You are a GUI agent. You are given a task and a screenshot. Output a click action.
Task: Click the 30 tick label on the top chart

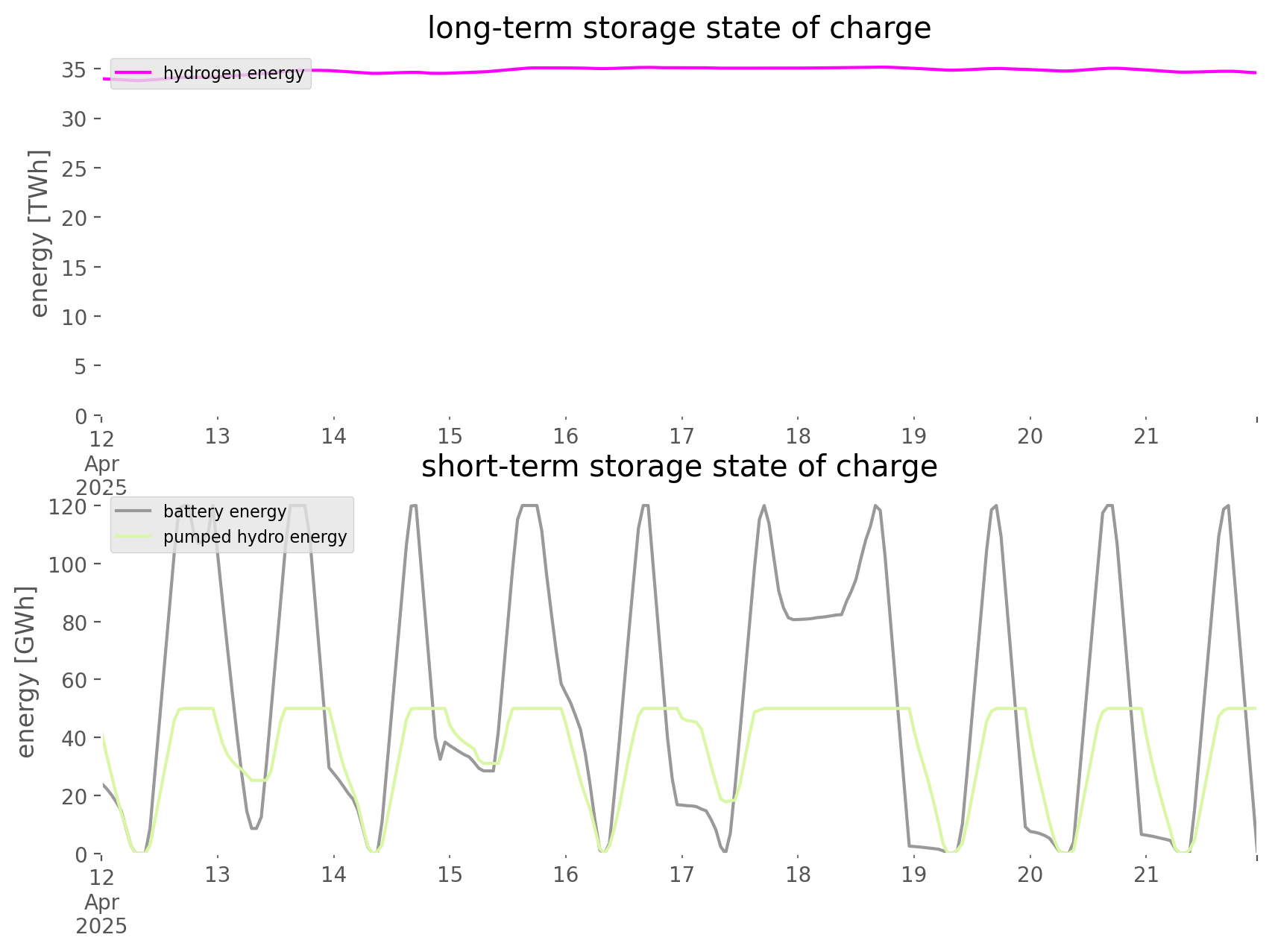(75, 119)
